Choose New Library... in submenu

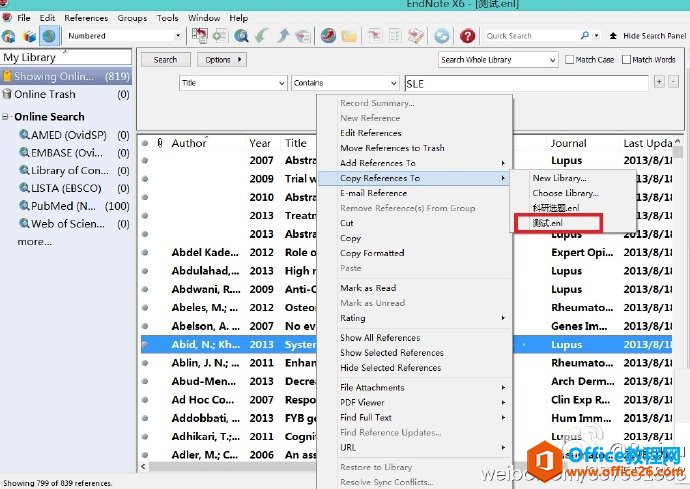559,178
